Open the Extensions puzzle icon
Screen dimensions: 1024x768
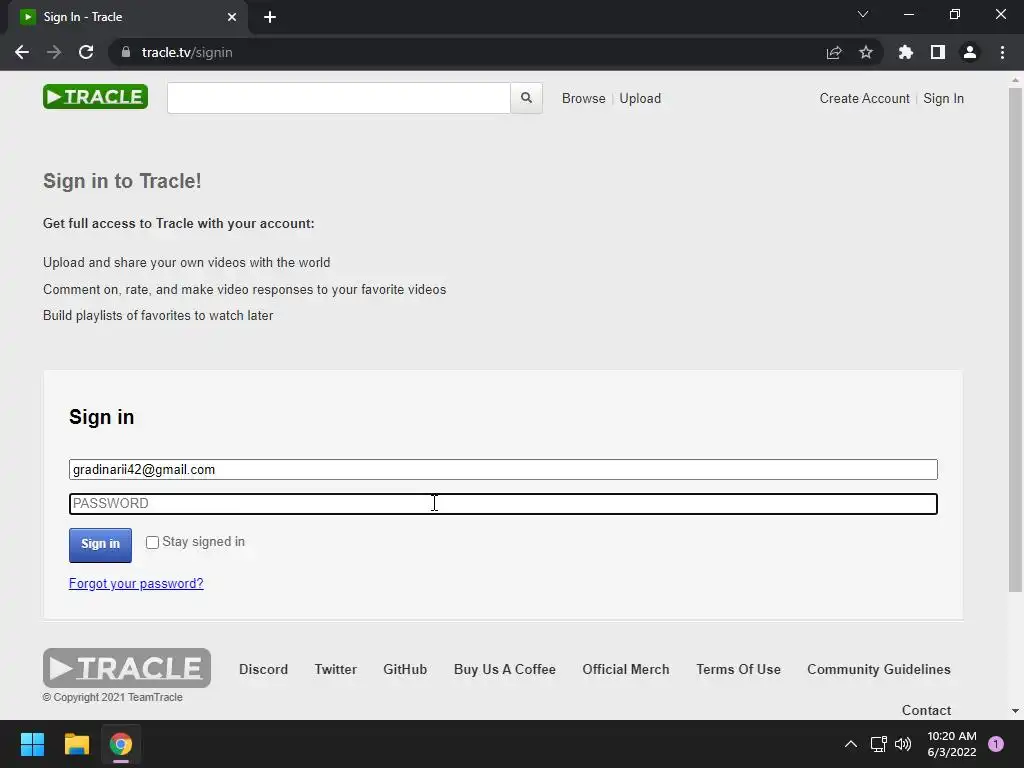(906, 52)
